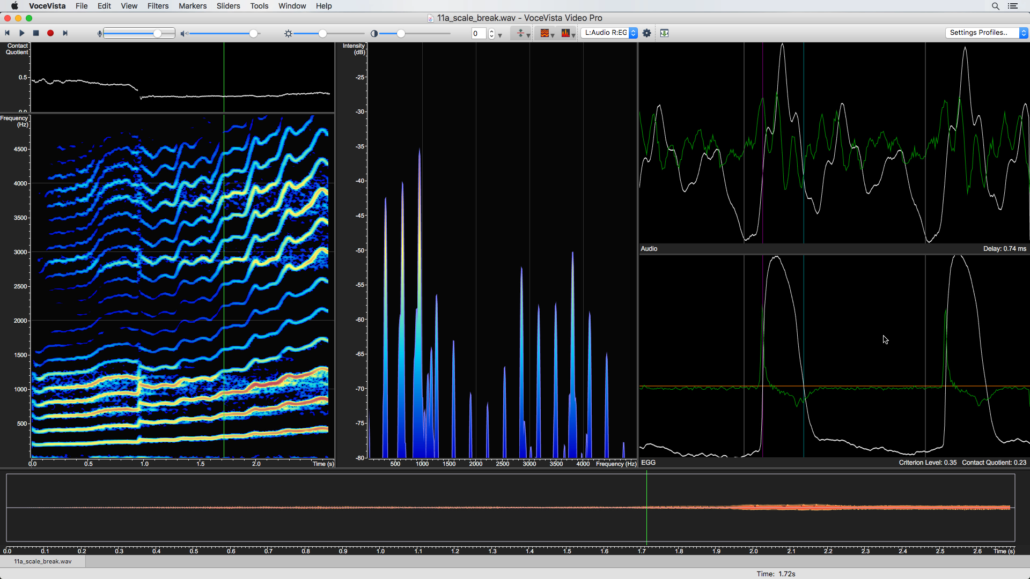Click the Settings Profiles button

point(981,33)
